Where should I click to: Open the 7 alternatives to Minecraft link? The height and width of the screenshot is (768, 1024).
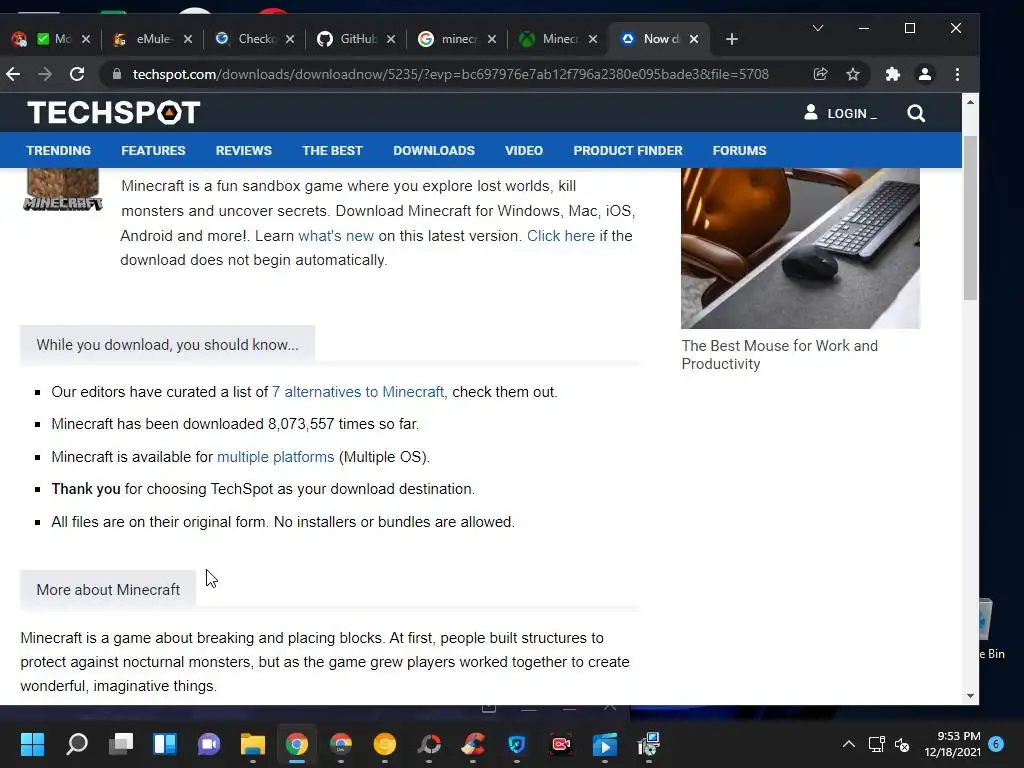[x=359, y=392]
